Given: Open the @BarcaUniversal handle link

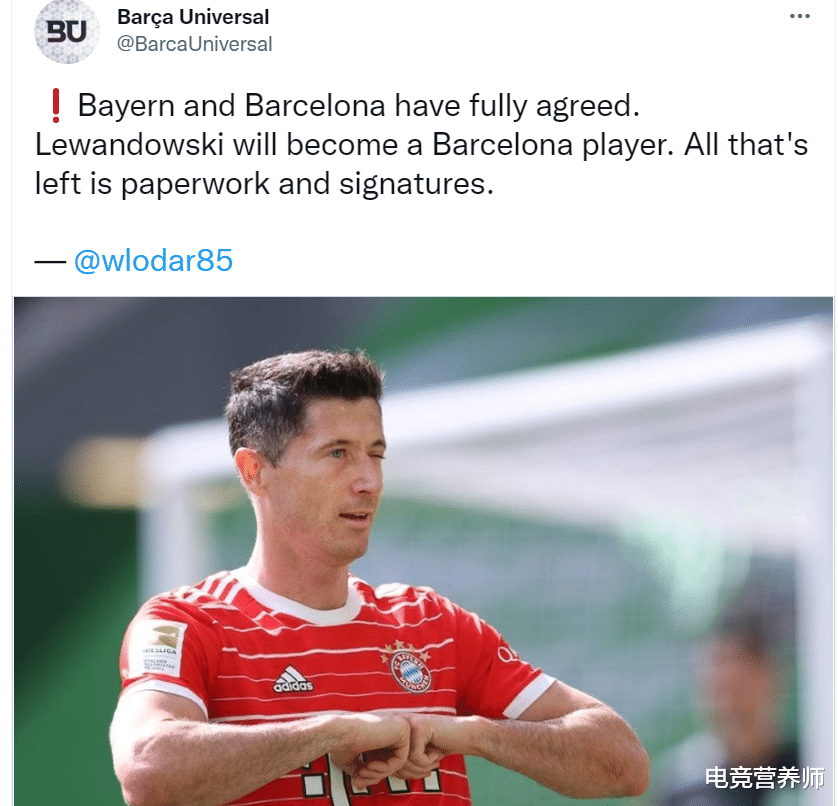Looking at the screenshot, I should click(x=195, y=44).
